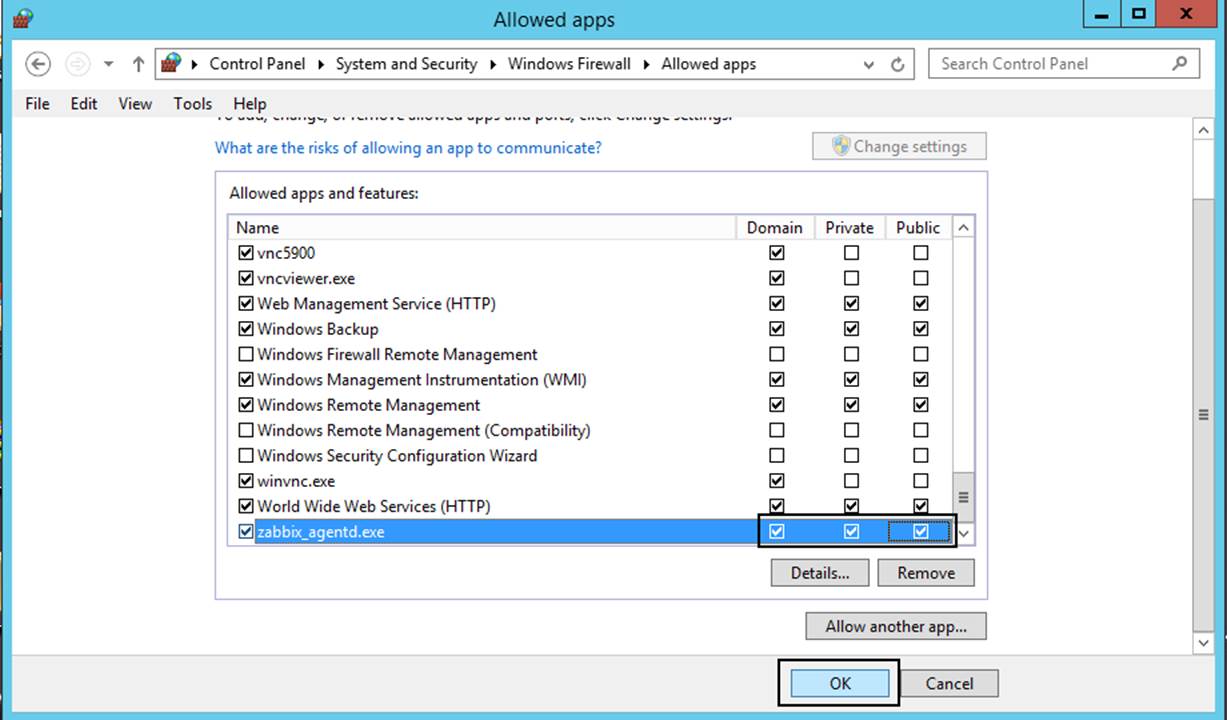1227x720 pixels.
Task: Click the Back navigation arrow
Action: (x=38, y=64)
